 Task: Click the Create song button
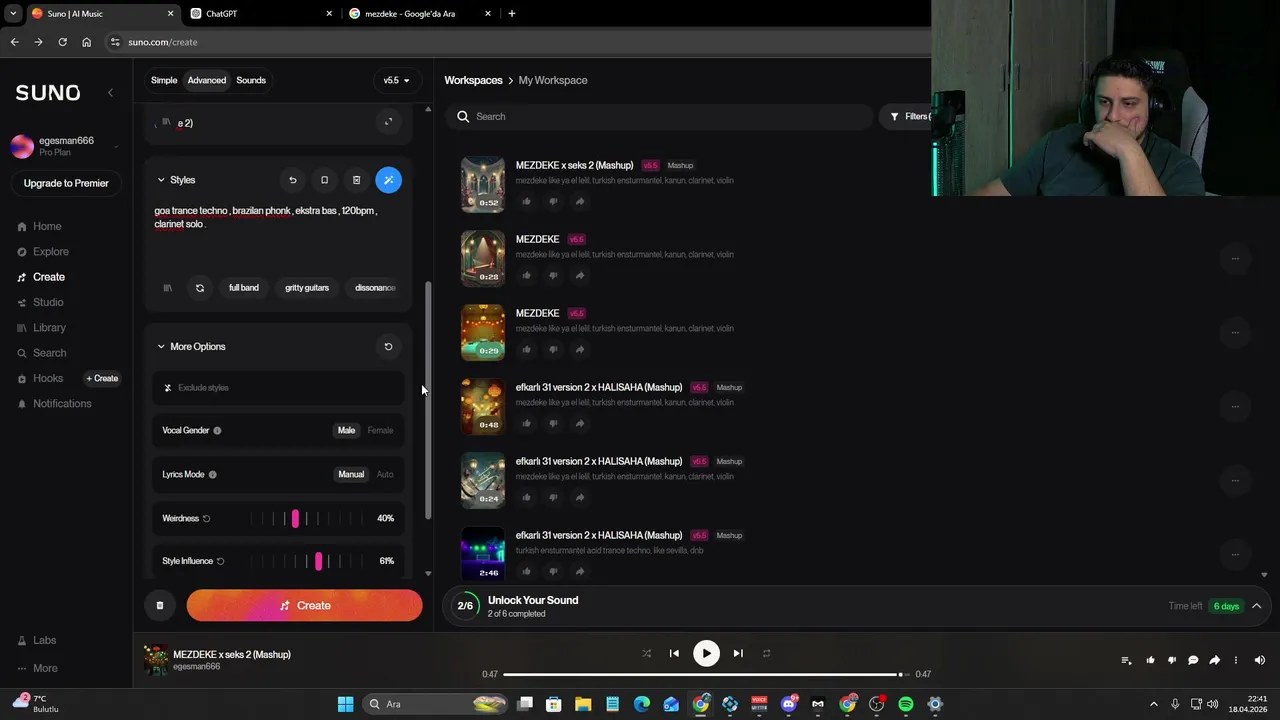[x=304, y=605]
